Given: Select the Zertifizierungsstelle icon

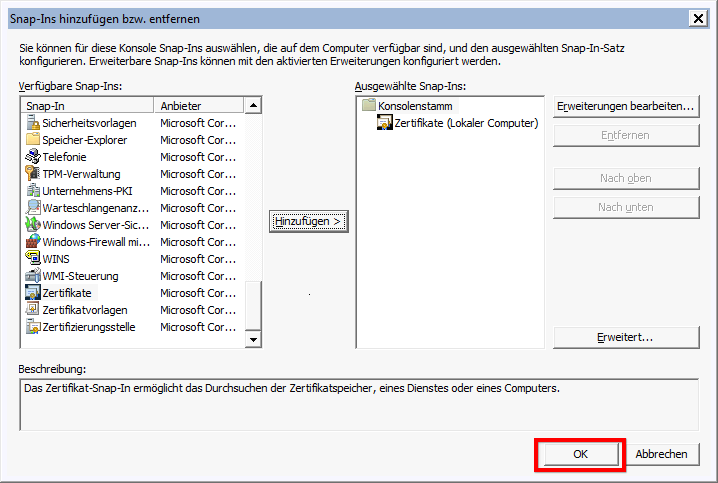Looking at the screenshot, I should 33,327.
